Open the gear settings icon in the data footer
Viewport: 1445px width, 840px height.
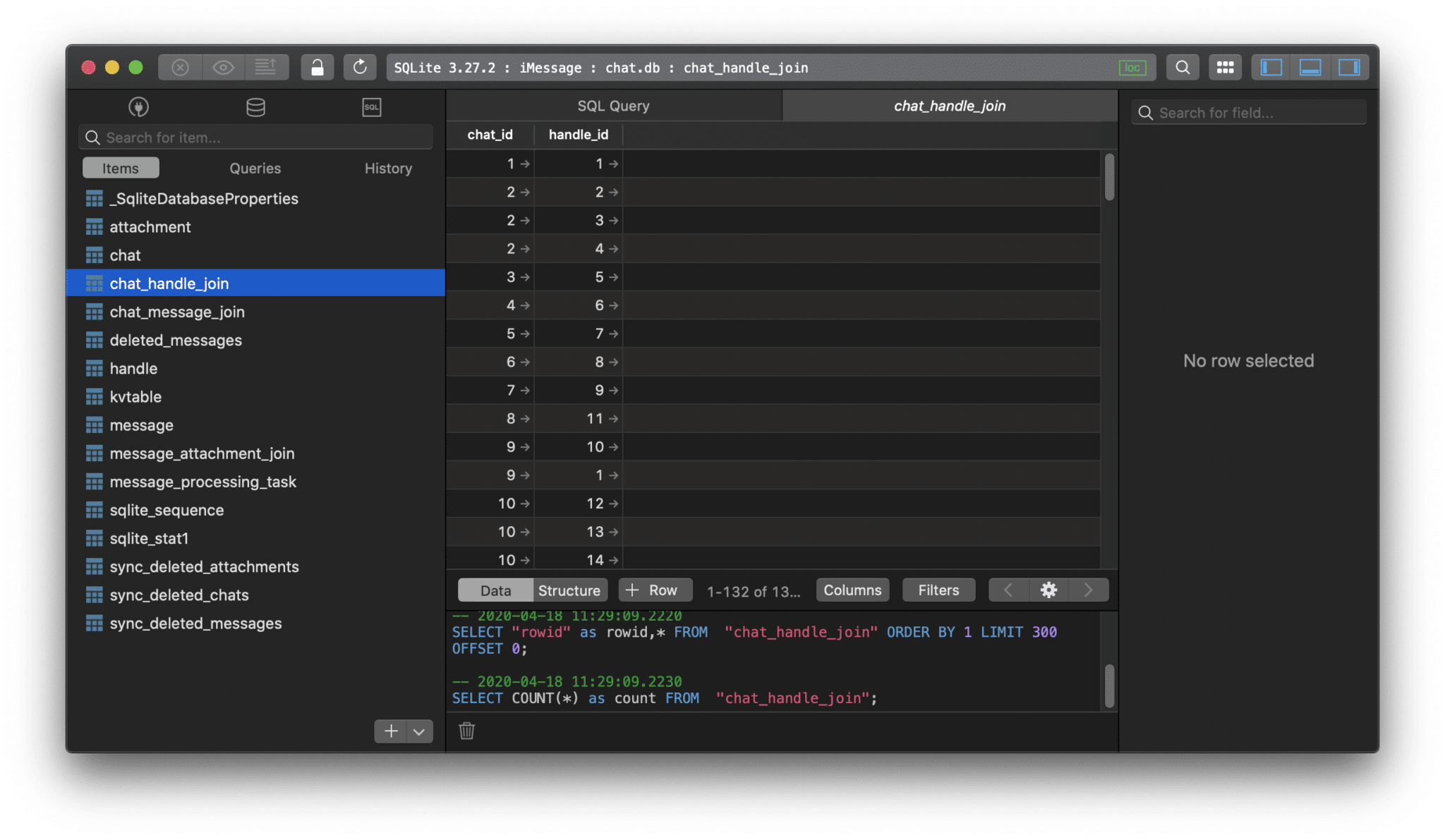click(x=1048, y=590)
